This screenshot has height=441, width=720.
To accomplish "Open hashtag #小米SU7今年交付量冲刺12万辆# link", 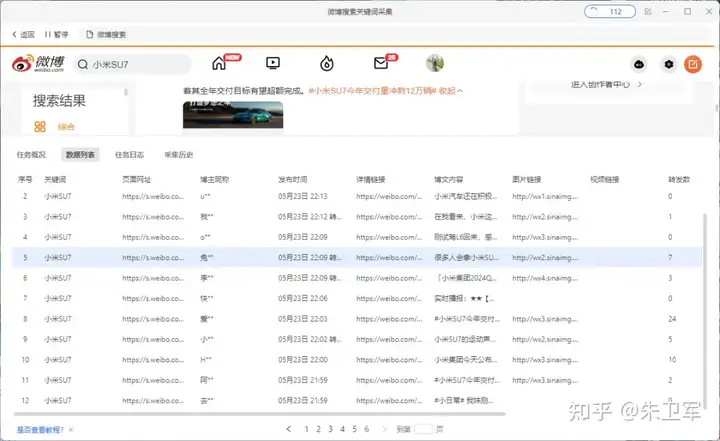I will pyautogui.click(x=372, y=91).
